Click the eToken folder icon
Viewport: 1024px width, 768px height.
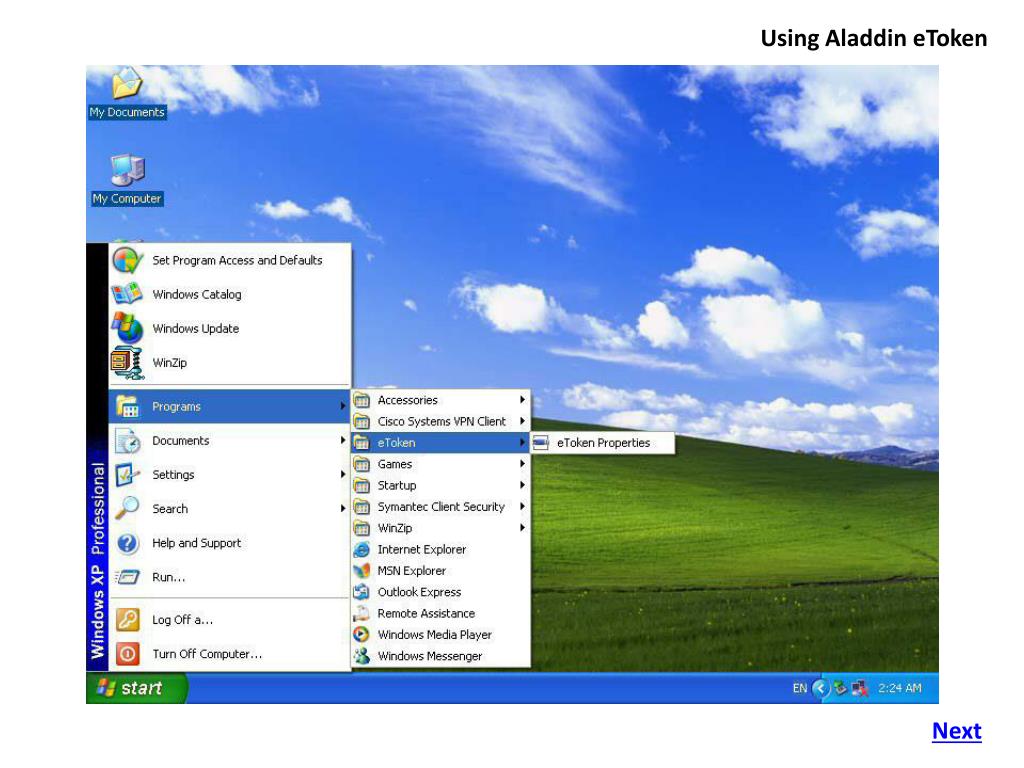coord(361,443)
